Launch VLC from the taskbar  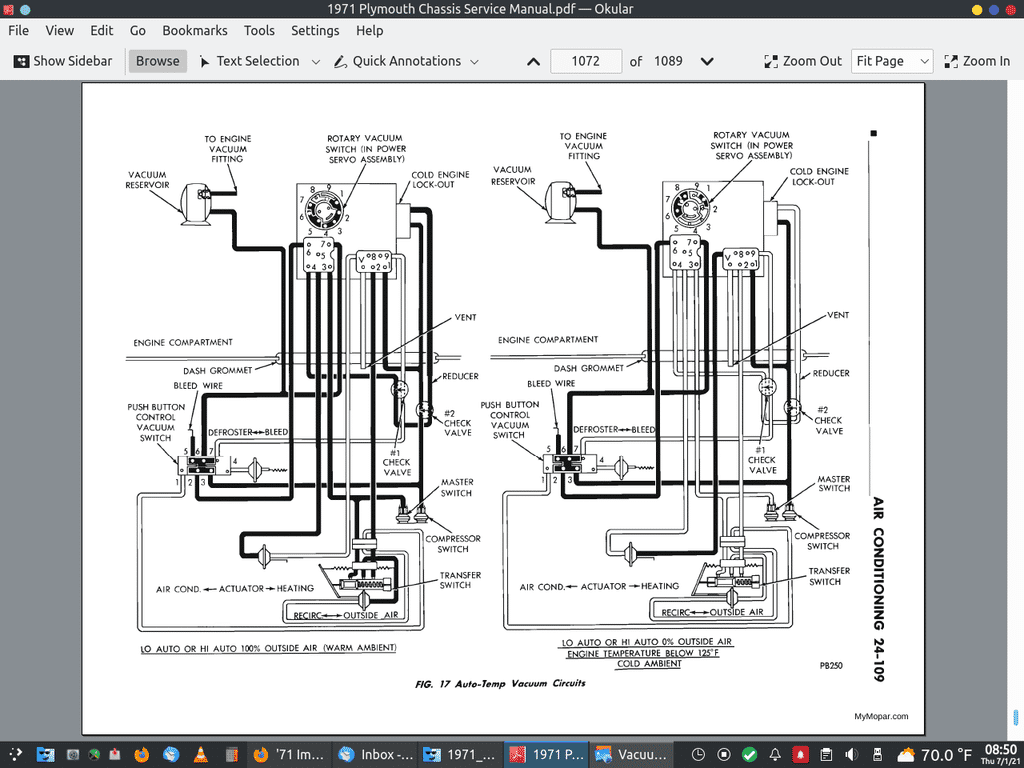tap(199, 754)
